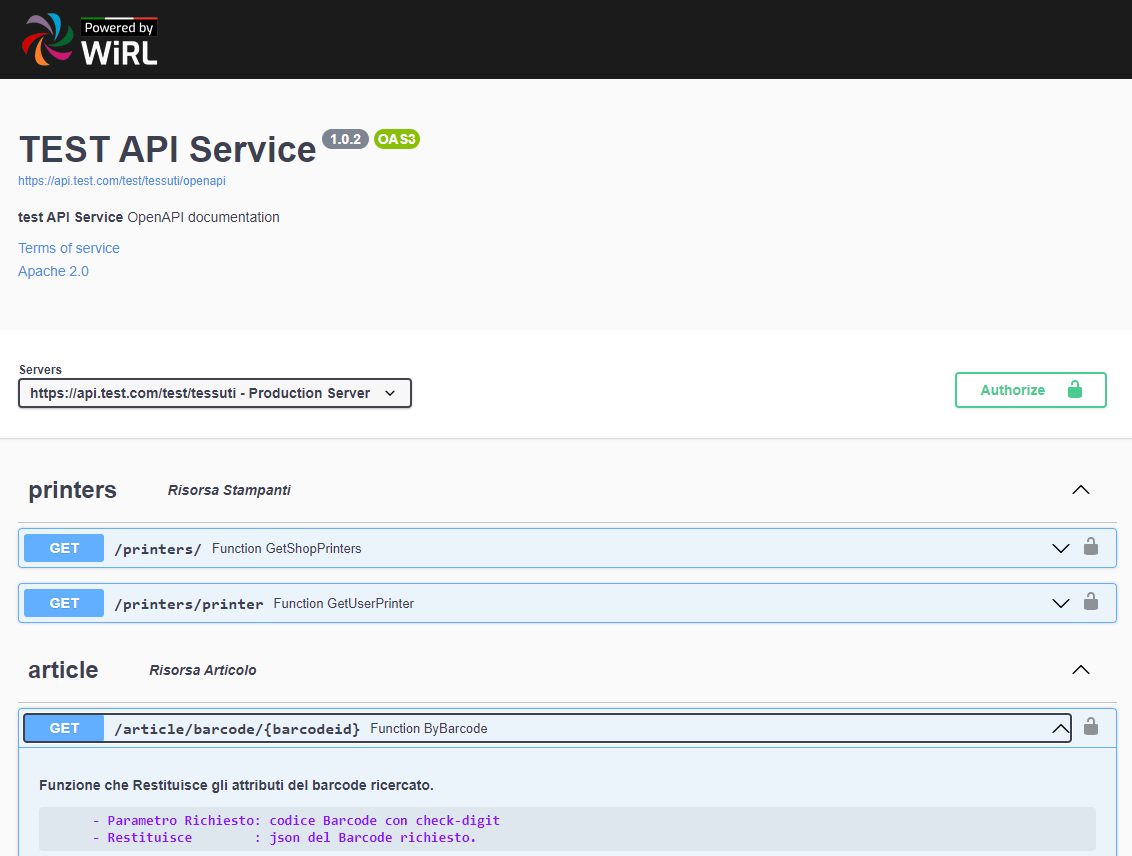Expand the /printers/ GET operation chevron
The image size is (1132, 856).
[x=1061, y=548]
